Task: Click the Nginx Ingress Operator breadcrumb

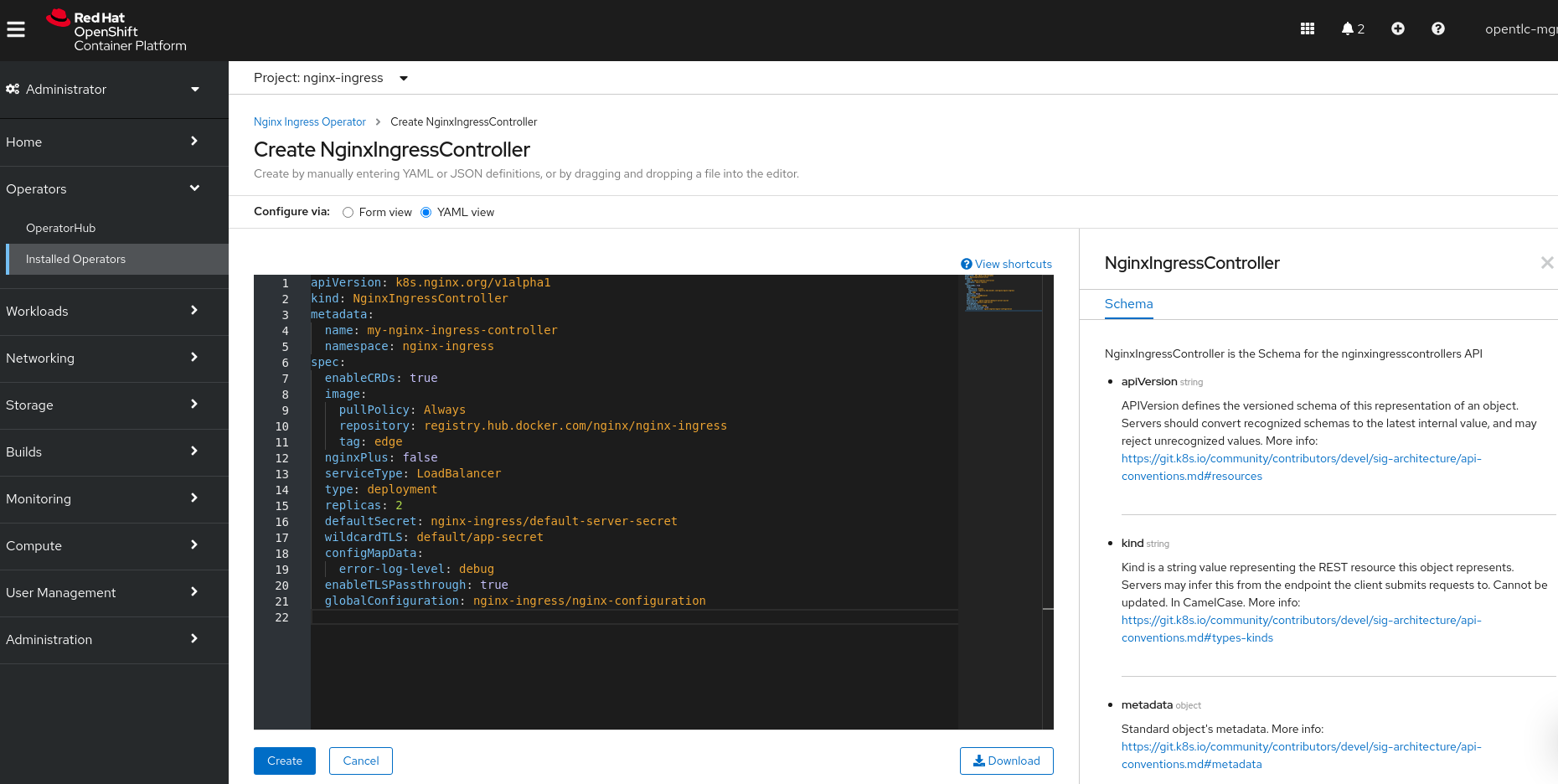Action: point(309,122)
